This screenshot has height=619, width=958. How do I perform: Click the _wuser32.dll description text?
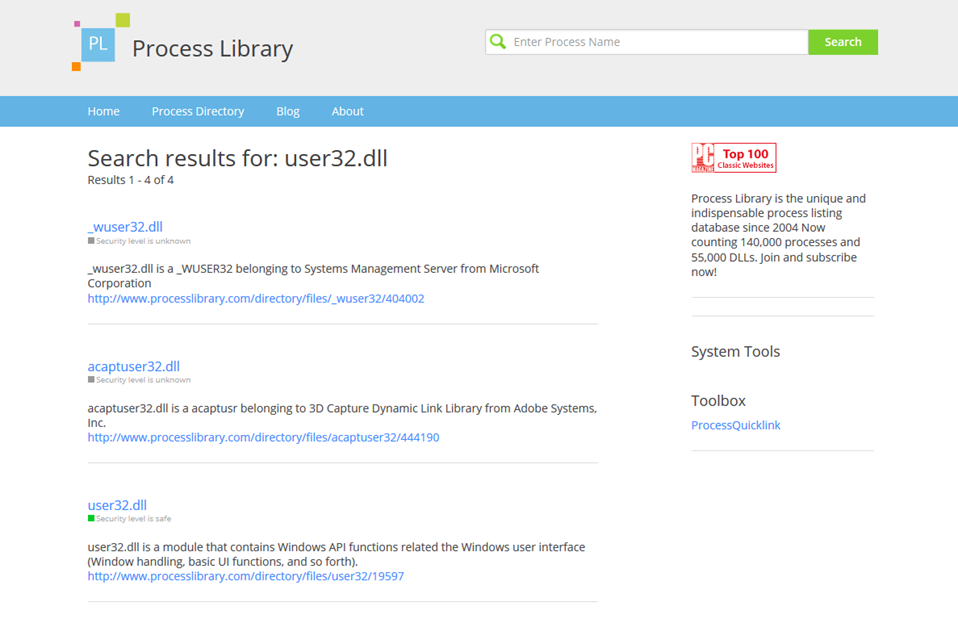[313, 276]
